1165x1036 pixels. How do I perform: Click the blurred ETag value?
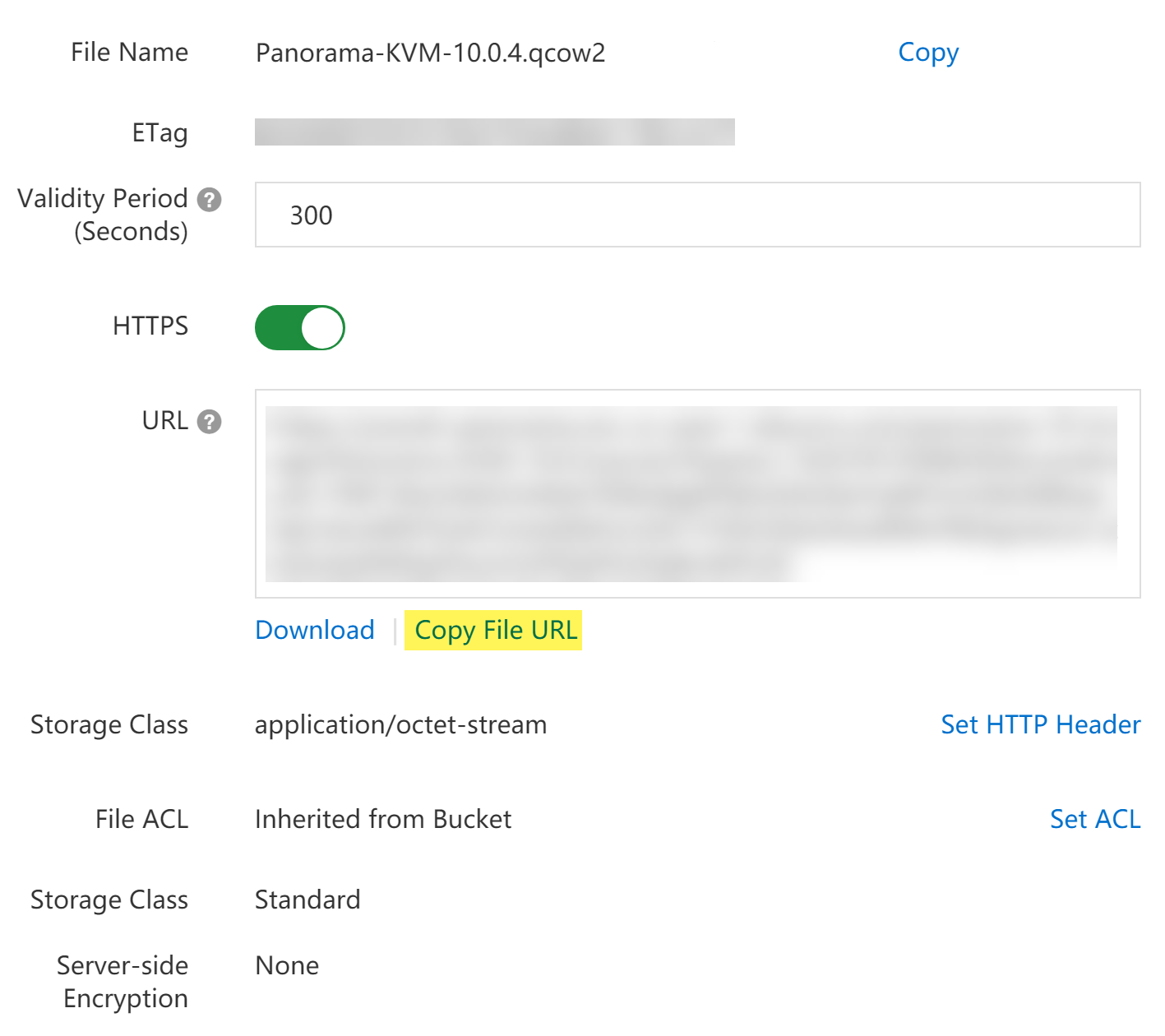(x=494, y=132)
